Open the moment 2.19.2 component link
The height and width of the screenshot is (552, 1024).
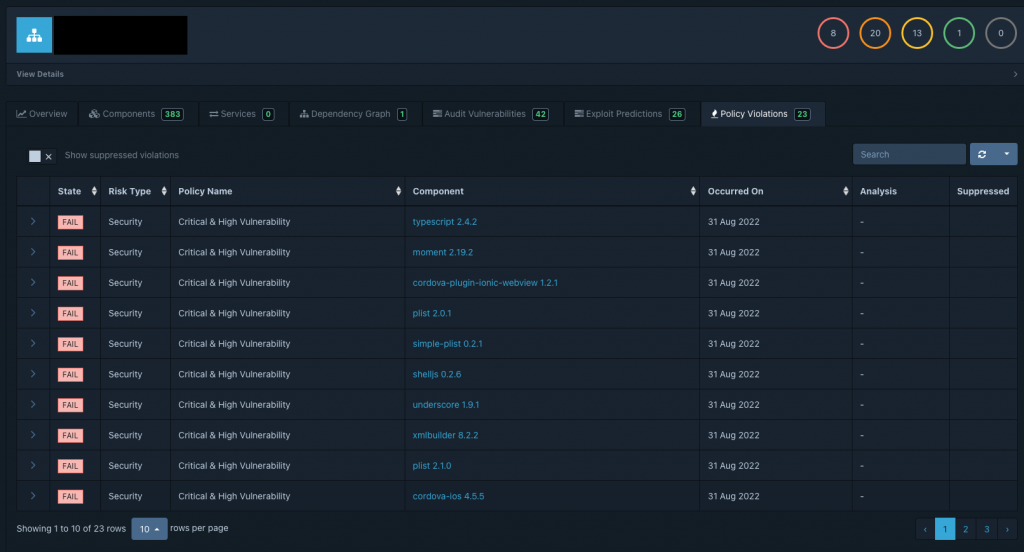pos(443,252)
